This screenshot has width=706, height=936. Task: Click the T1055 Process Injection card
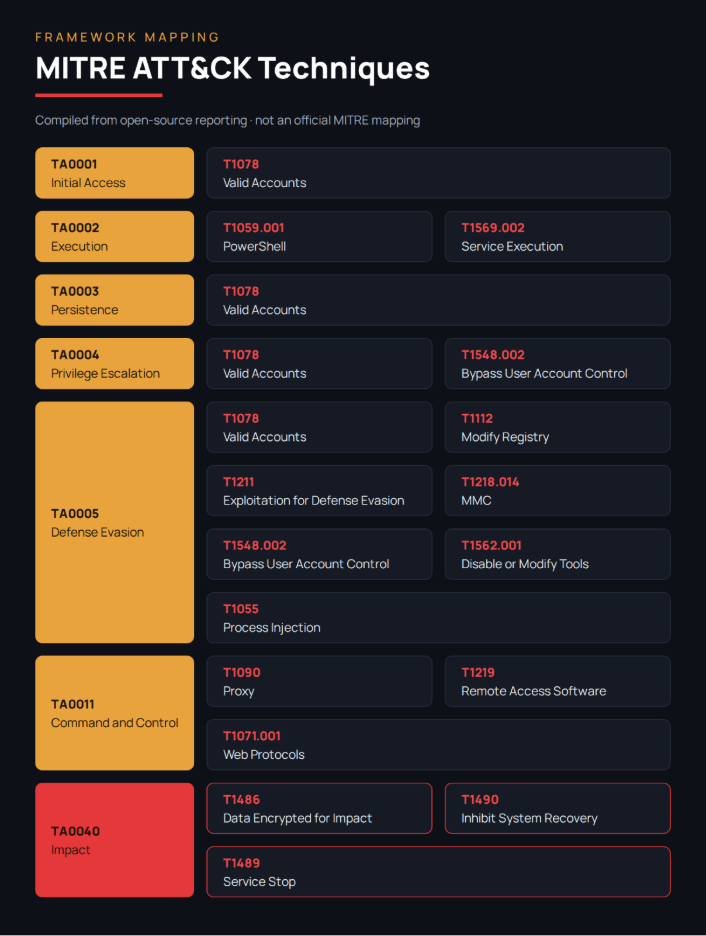coord(439,618)
